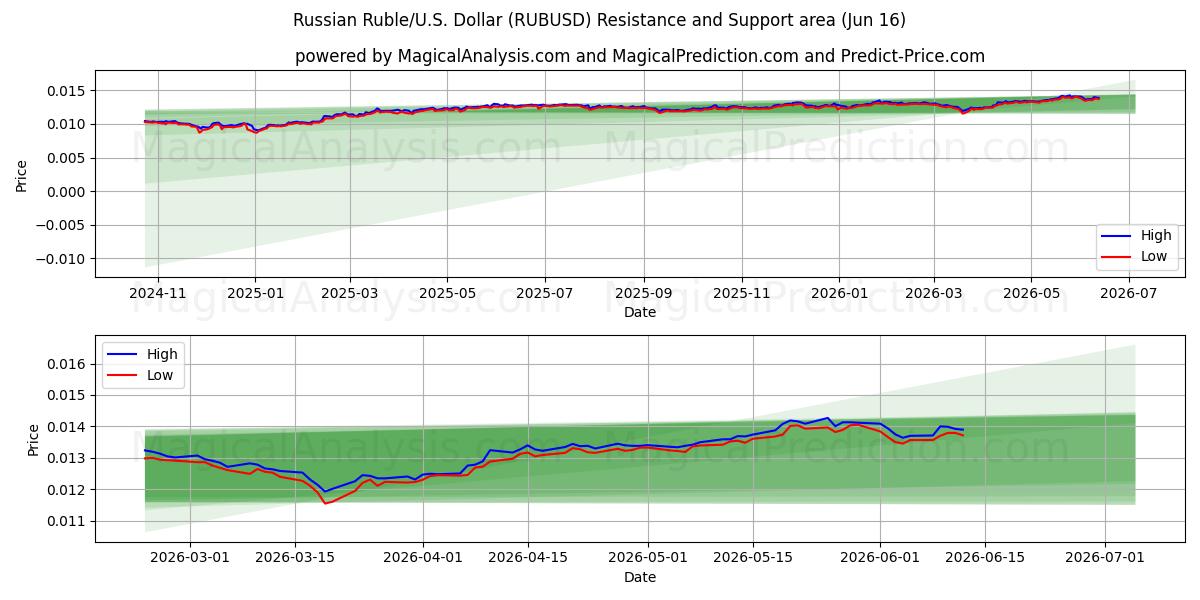Click the '2024-11' date tick label
1200x600 pixels.
pos(158,293)
